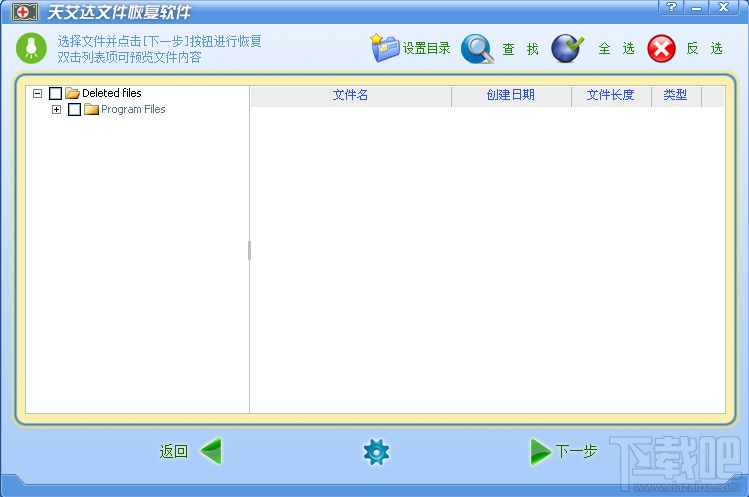Click the green left arrow back icon
This screenshot has width=749, height=497.
pyautogui.click(x=211, y=451)
